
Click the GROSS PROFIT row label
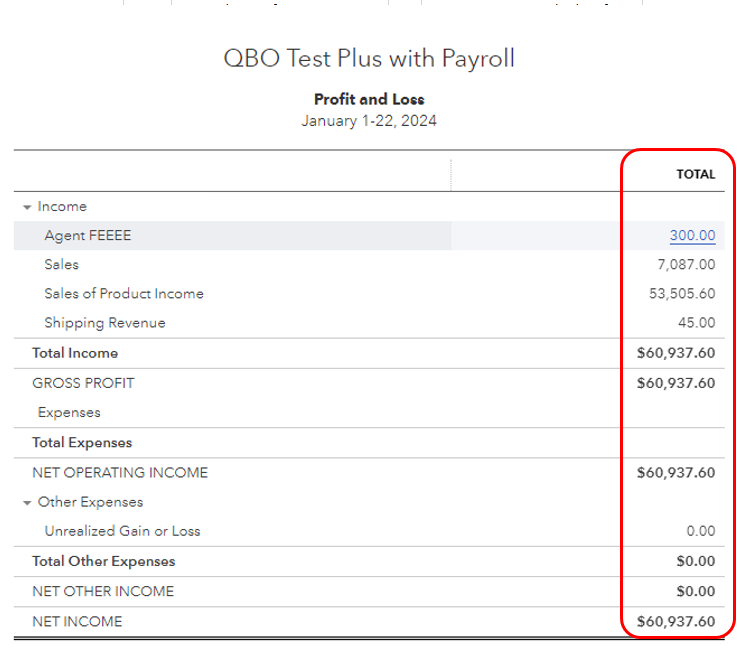(83, 383)
